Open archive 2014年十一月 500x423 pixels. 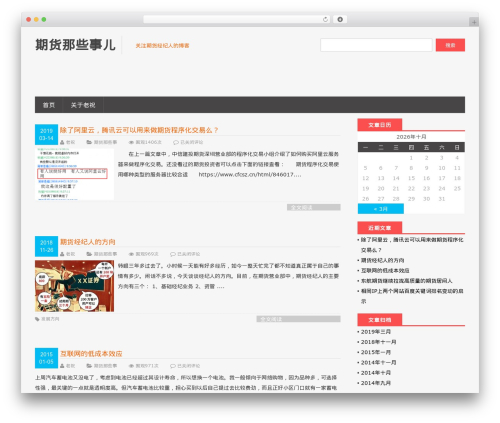(x=378, y=363)
